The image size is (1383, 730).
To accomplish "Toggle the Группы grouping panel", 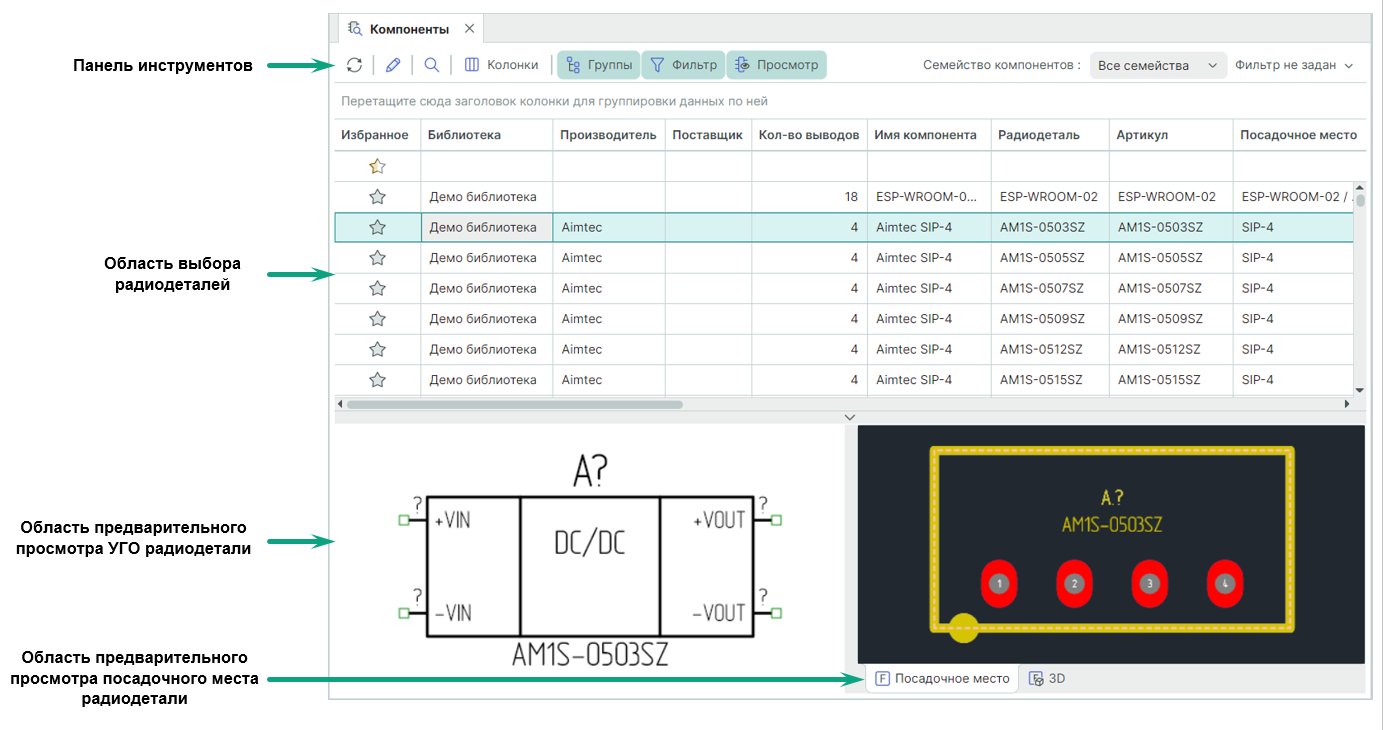I will pyautogui.click(x=599, y=65).
